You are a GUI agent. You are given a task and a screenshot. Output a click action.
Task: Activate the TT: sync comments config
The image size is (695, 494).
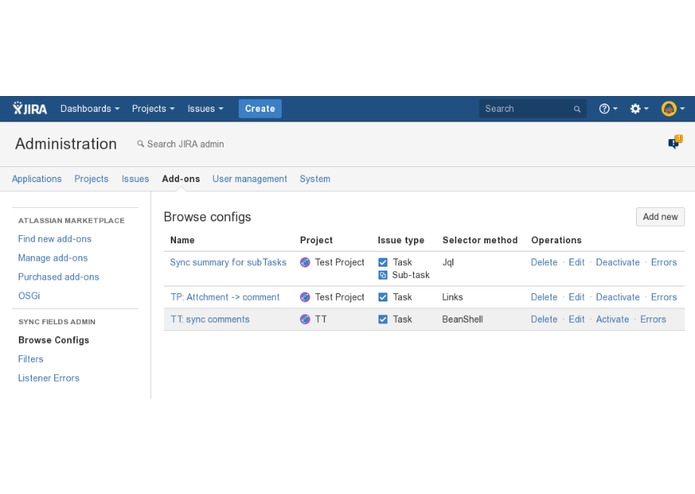pos(612,319)
